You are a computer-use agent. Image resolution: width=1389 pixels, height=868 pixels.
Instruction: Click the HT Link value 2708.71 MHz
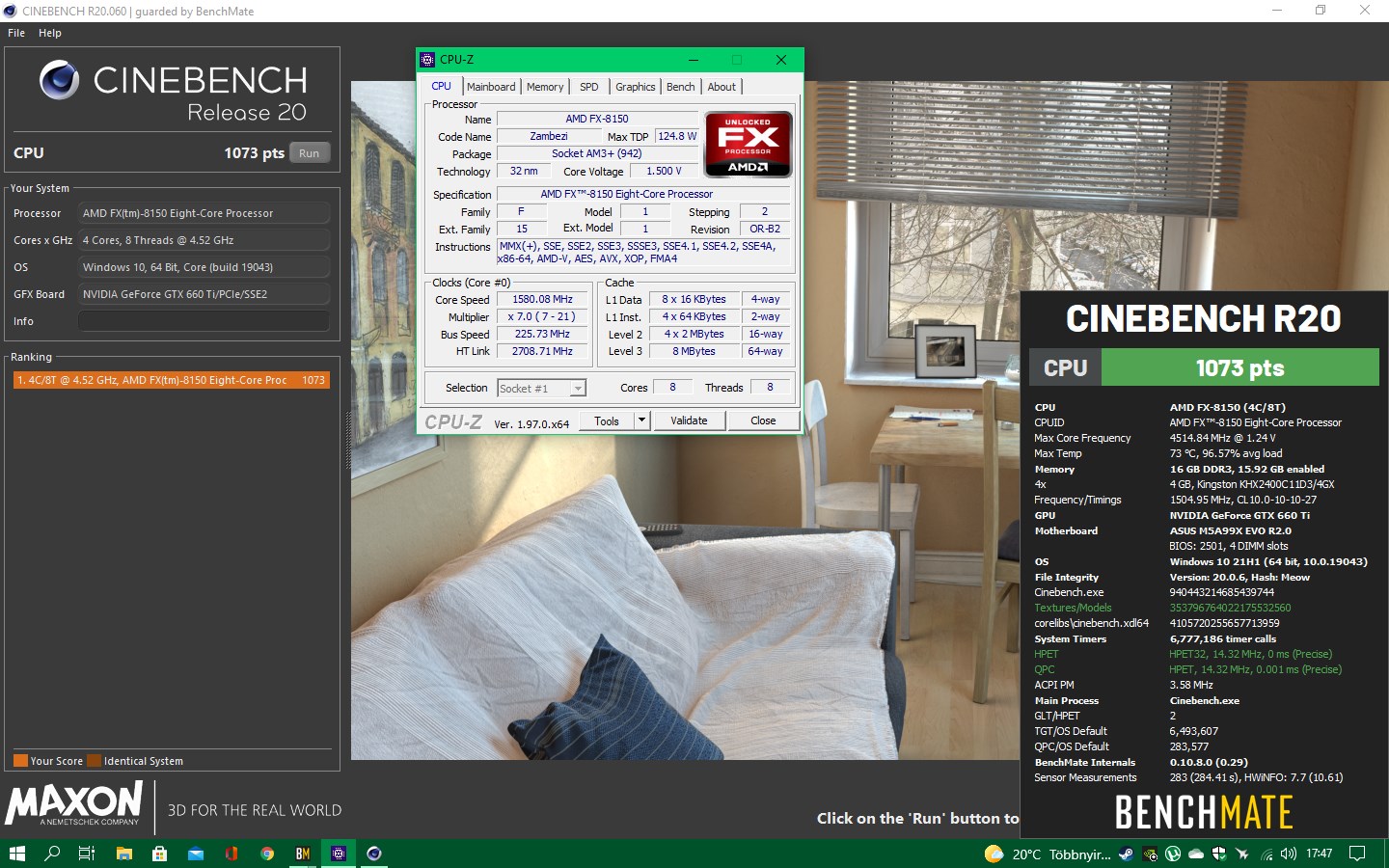[542, 351]
